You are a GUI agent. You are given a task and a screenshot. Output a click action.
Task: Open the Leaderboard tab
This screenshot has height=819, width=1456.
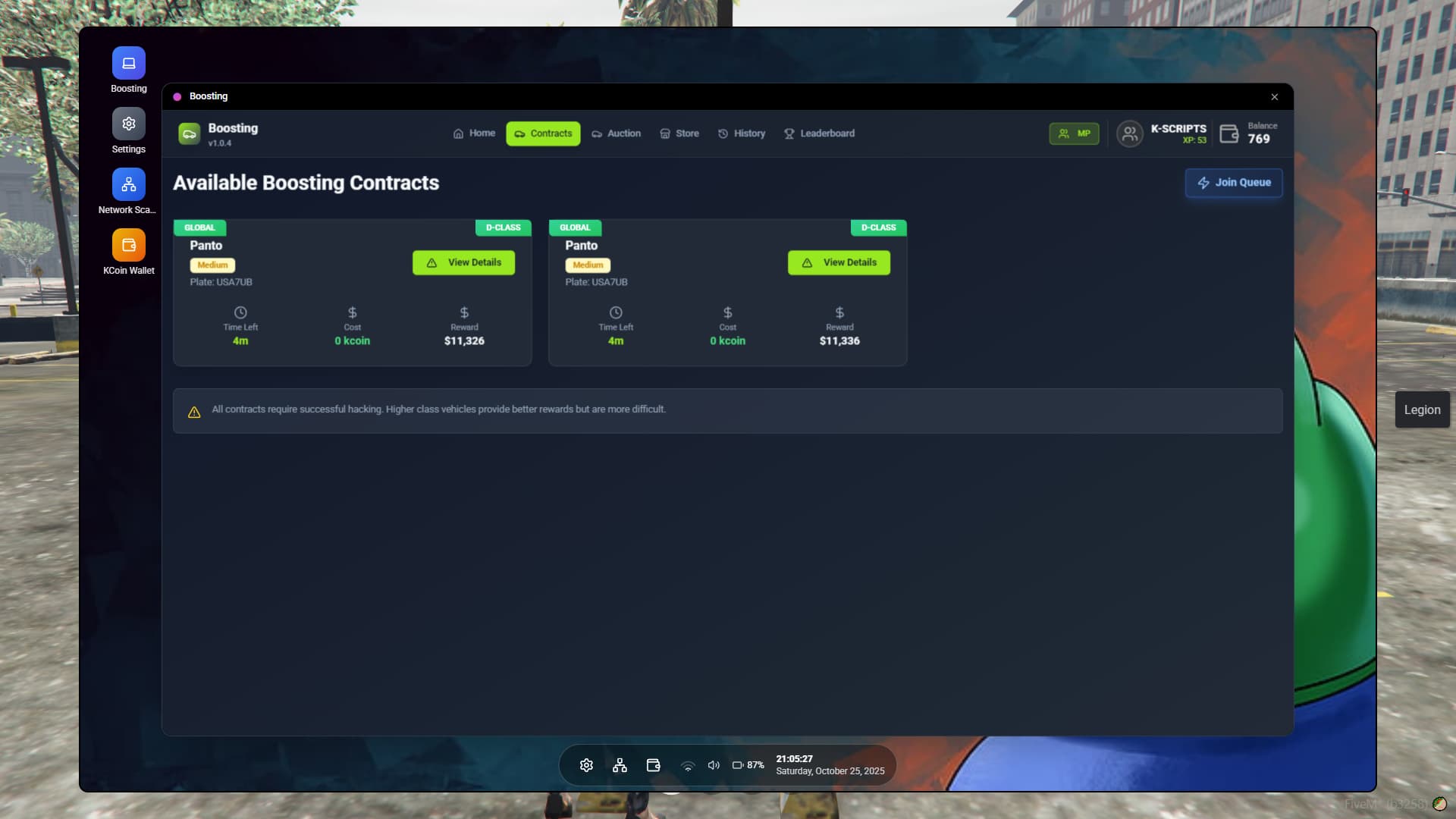pos(819,133)
